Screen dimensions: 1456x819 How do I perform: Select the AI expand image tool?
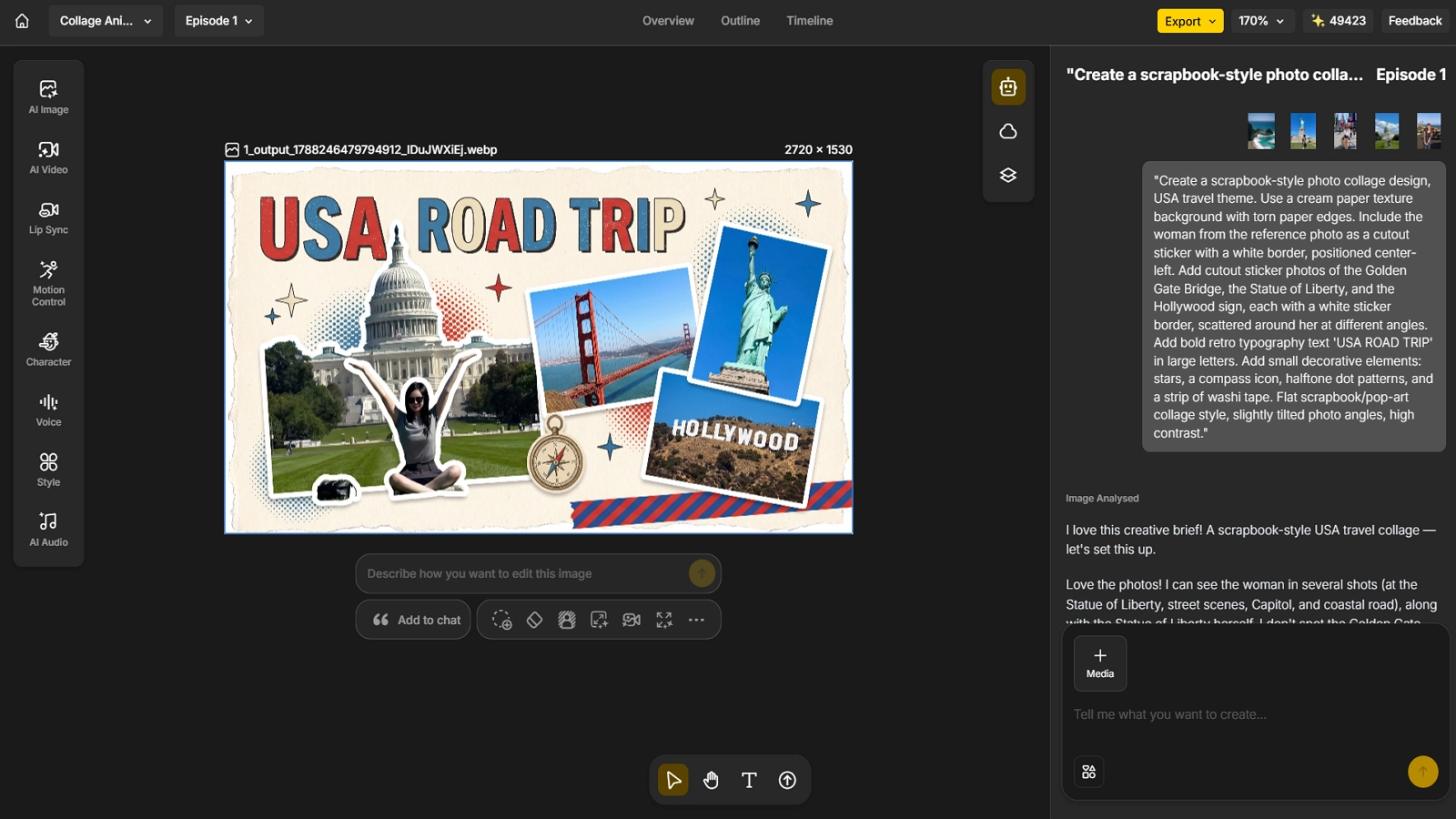pyautogui.click(x=599, y=620)
